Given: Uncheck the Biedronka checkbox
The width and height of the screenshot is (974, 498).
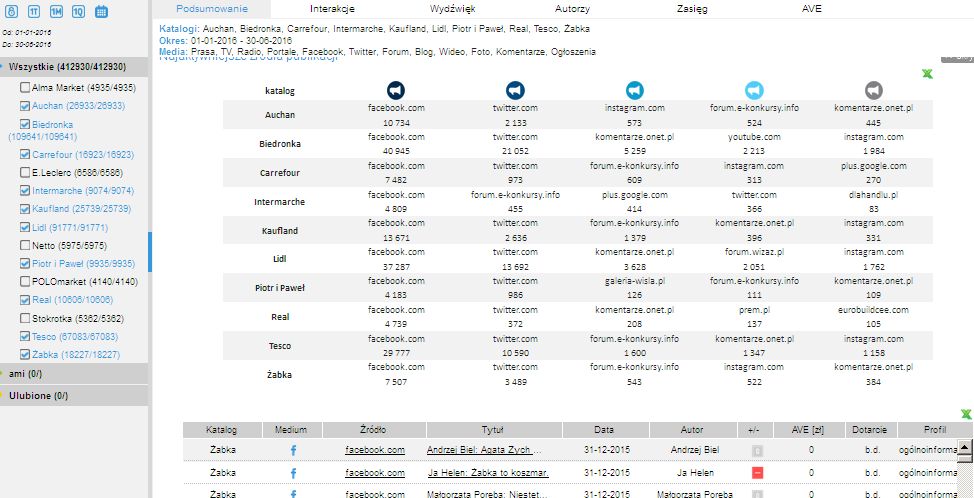Looking at the screenshot, I should click(25, 123).
